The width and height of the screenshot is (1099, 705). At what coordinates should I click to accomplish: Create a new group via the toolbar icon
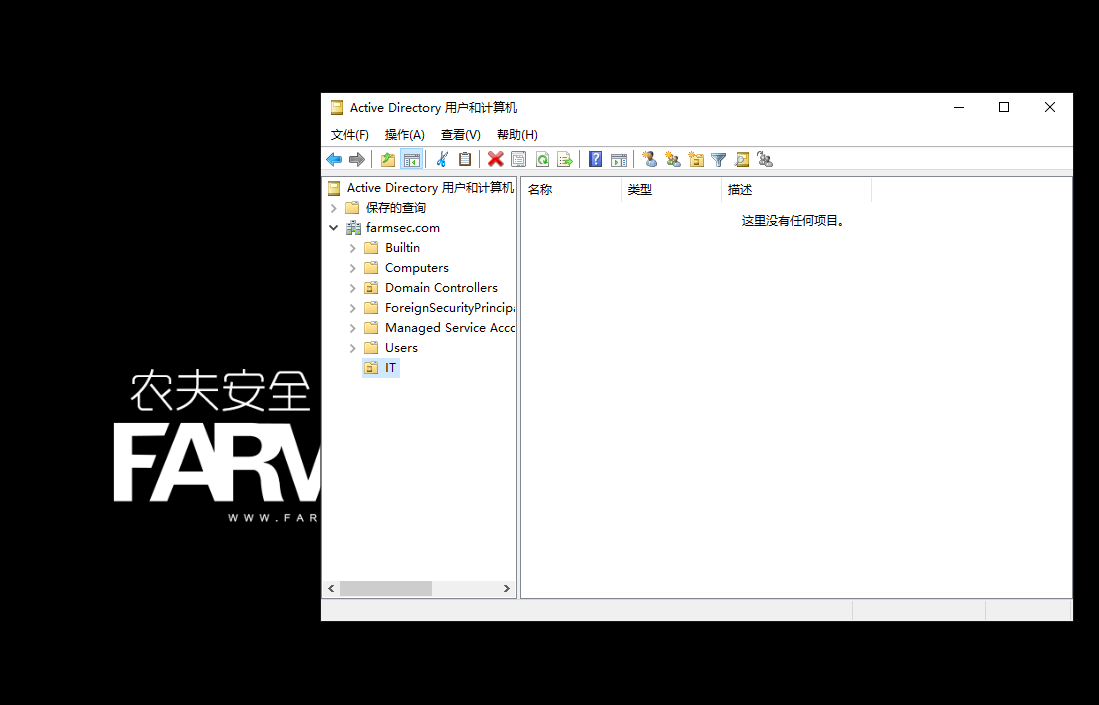click(x=671, y=159)
